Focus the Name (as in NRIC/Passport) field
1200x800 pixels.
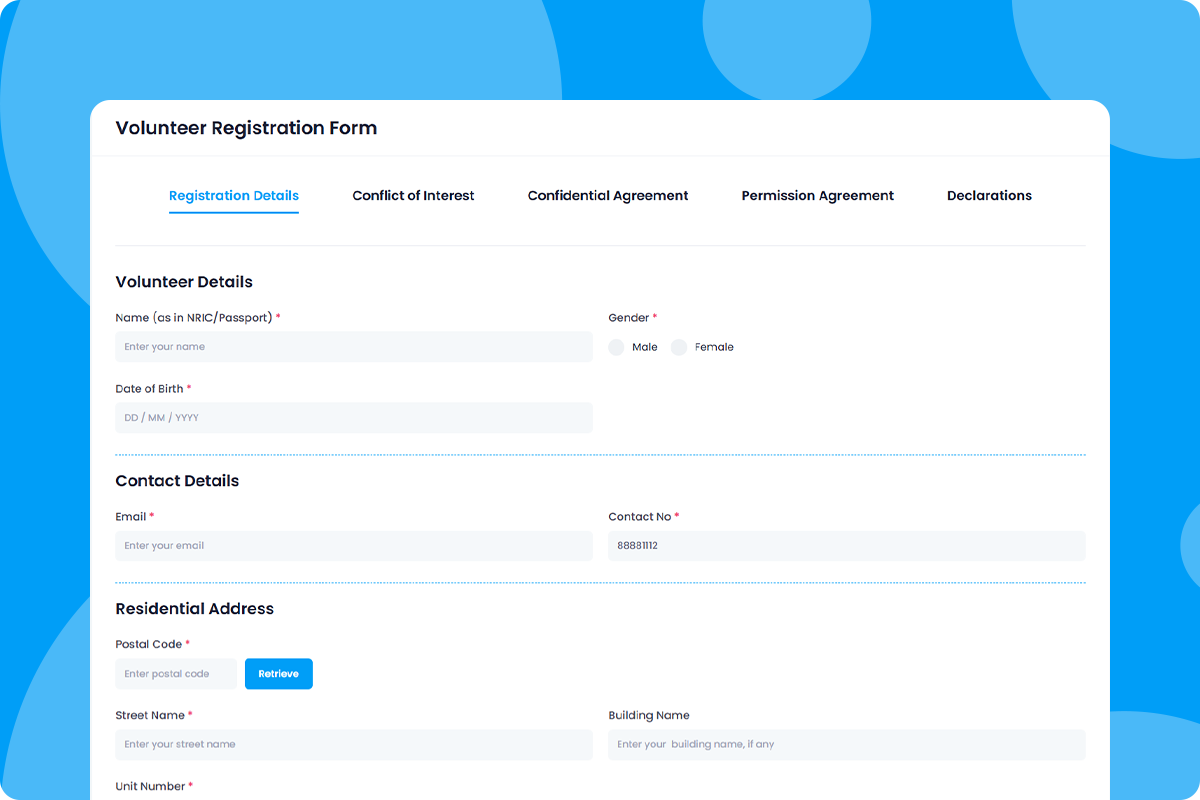tap(354, 347)
